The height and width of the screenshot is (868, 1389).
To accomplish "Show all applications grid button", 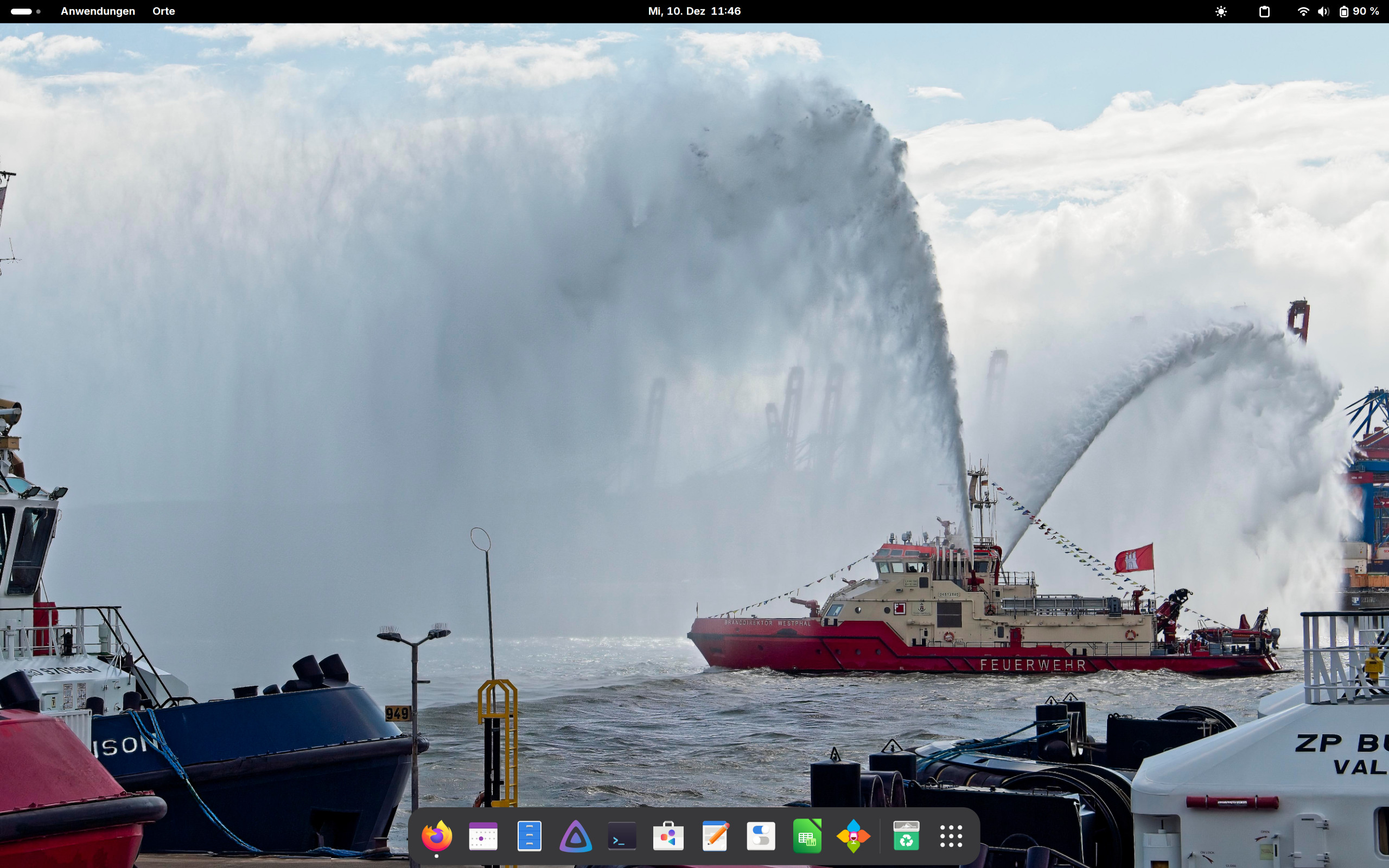I will click(x=951, y=837).
